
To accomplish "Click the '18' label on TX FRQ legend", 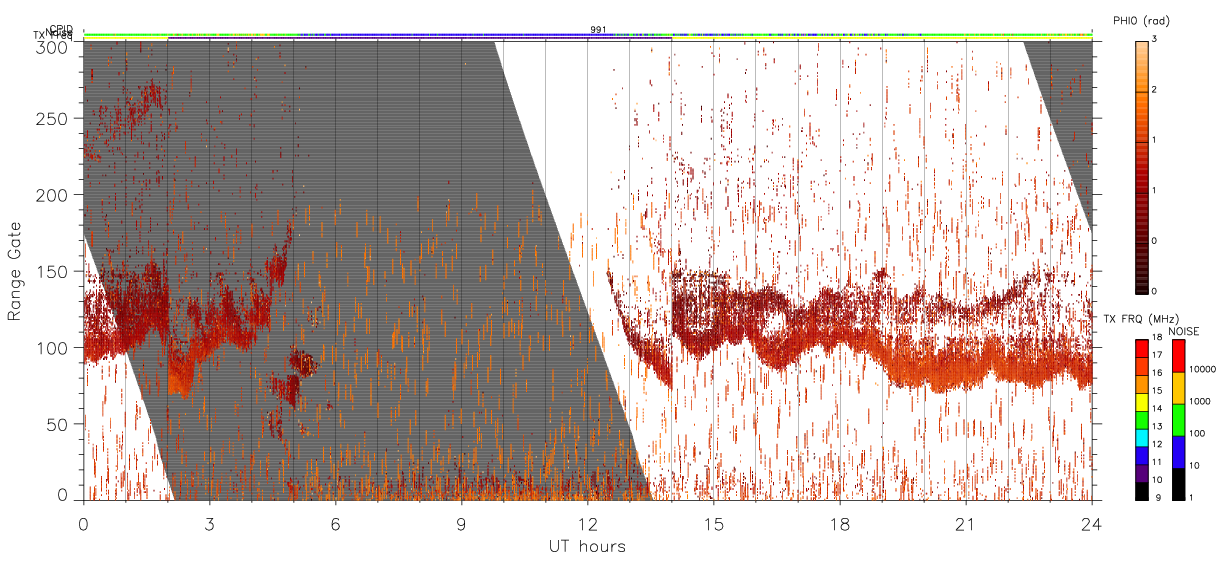I will (1157, 338).
